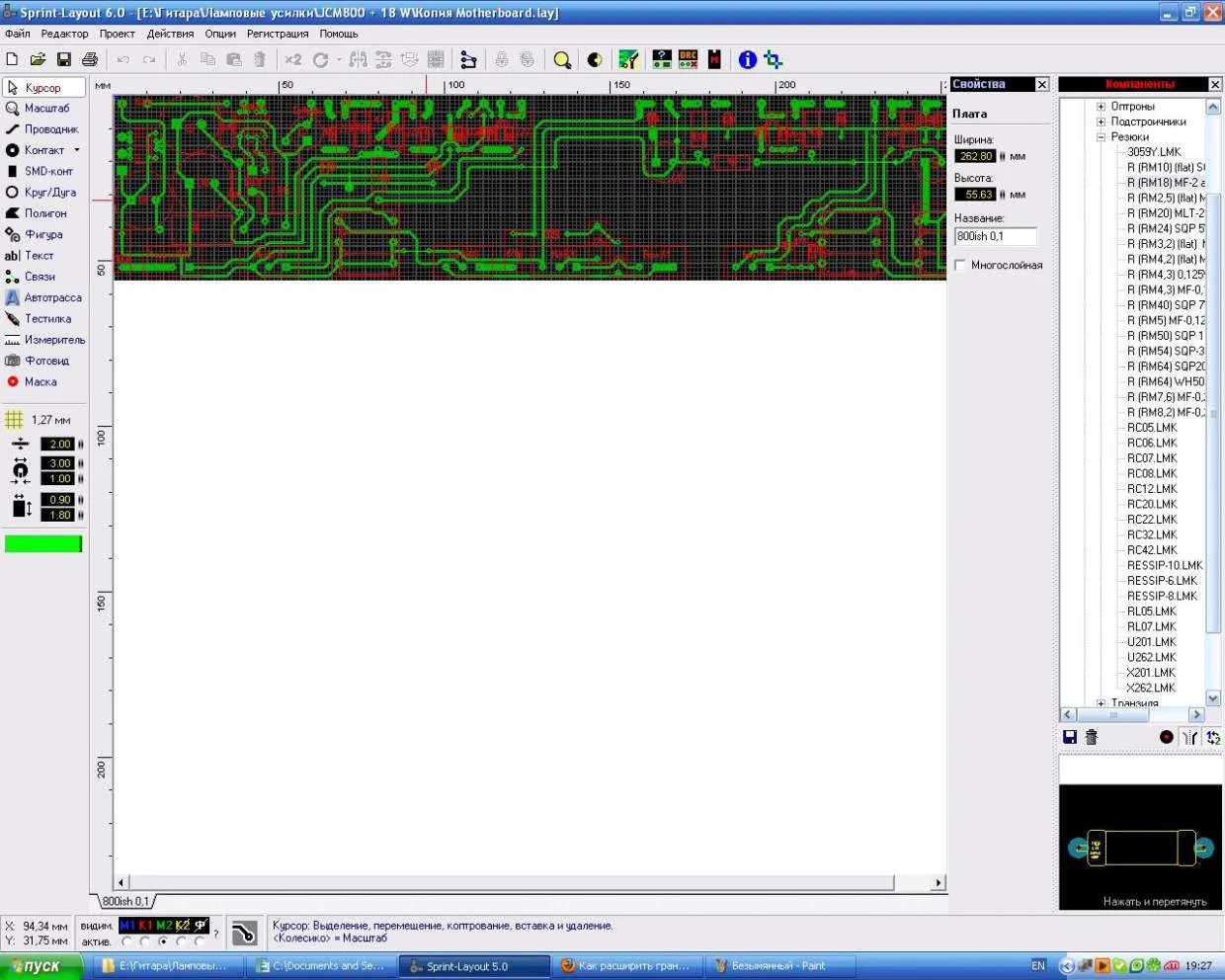Close the Свойства properties panel

click(1041, 85)
